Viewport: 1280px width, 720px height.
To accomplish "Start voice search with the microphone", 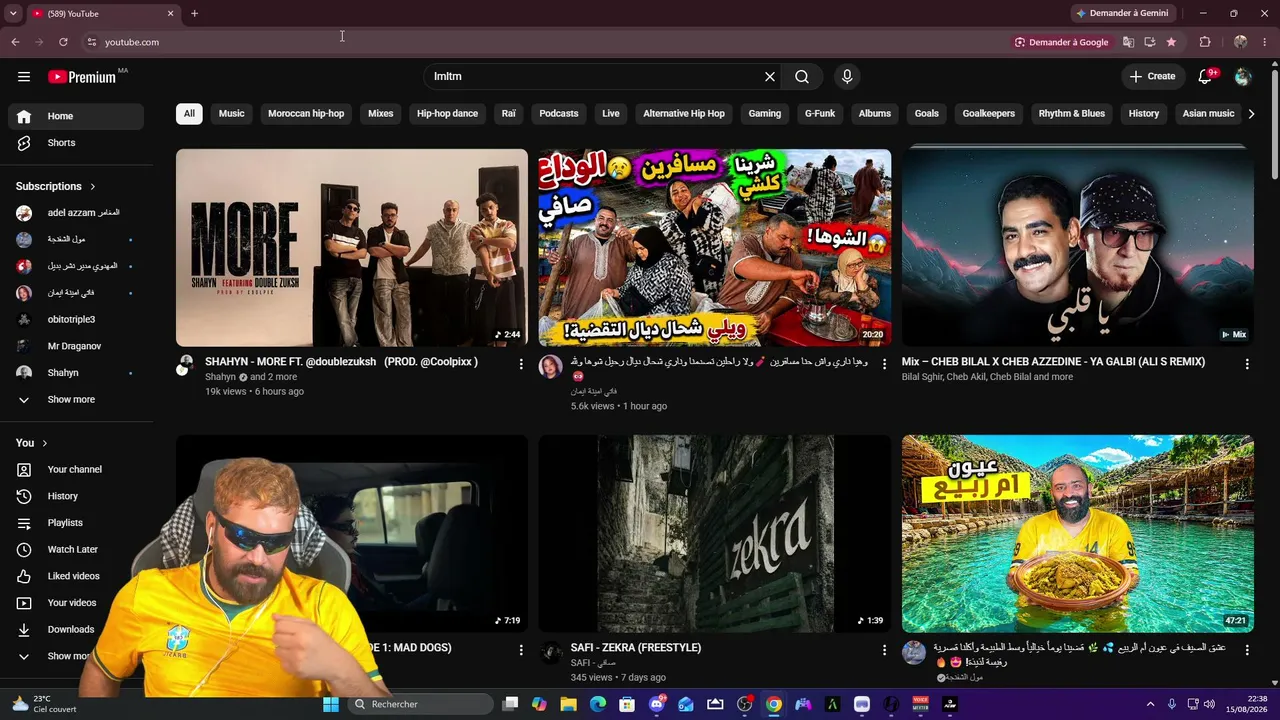I will [847, 77].
